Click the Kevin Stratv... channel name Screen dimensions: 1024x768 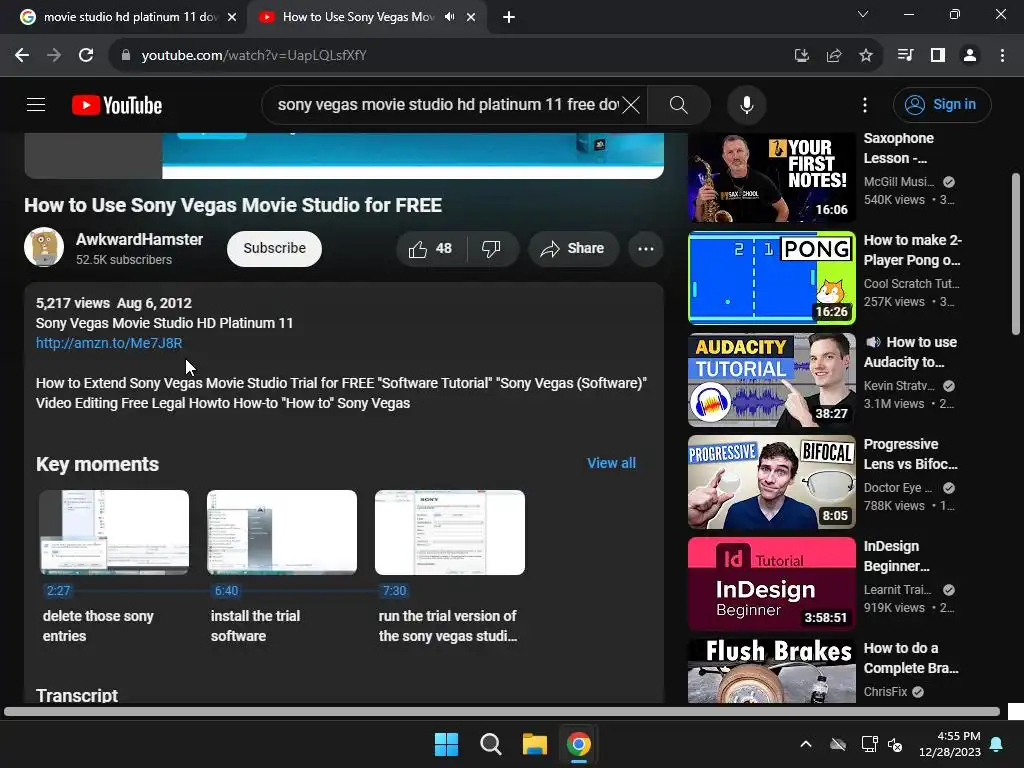pos(899,385)
